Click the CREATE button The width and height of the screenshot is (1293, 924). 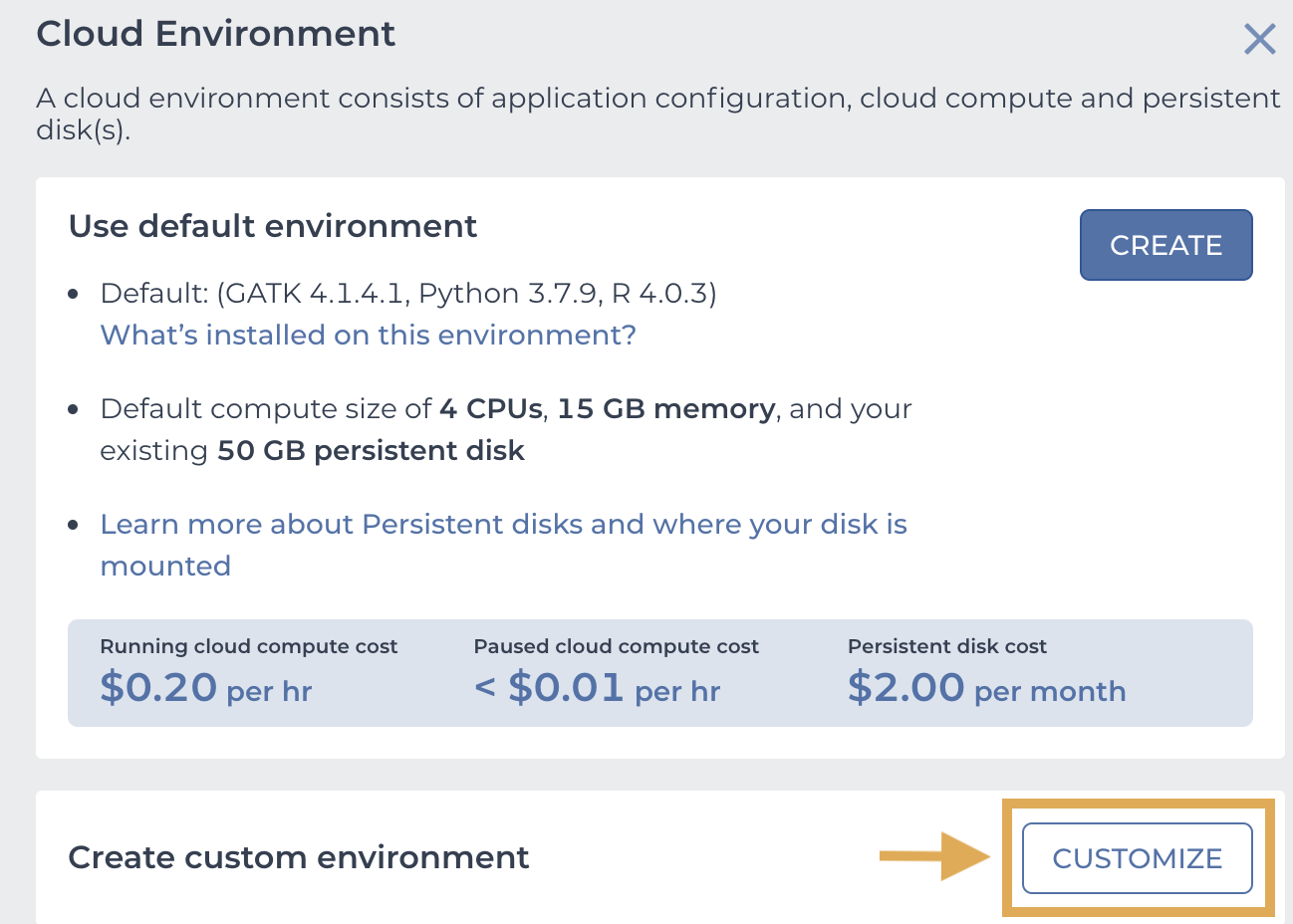click(x=1166, y=245)
